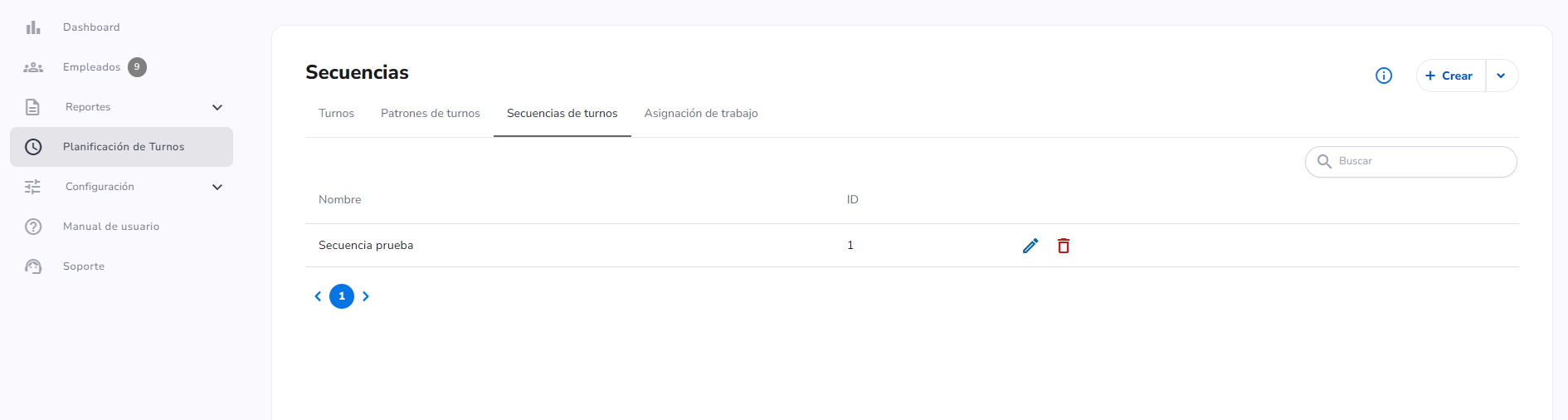The width and height of the screenshot is (1568, 420).
Task: Edit Secuencia prueba with pencil icon
Action: [x=1030, y=246]
